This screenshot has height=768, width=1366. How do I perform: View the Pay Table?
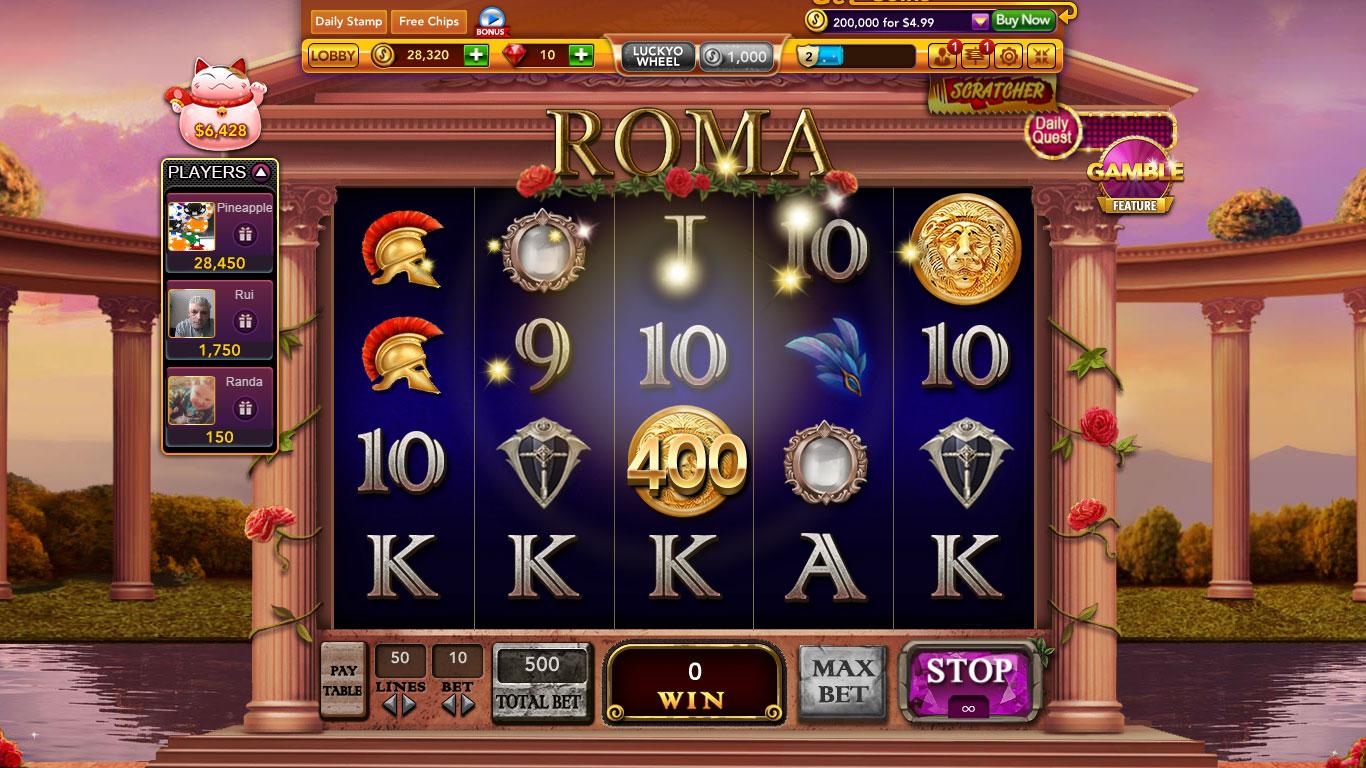pos(343,680)
